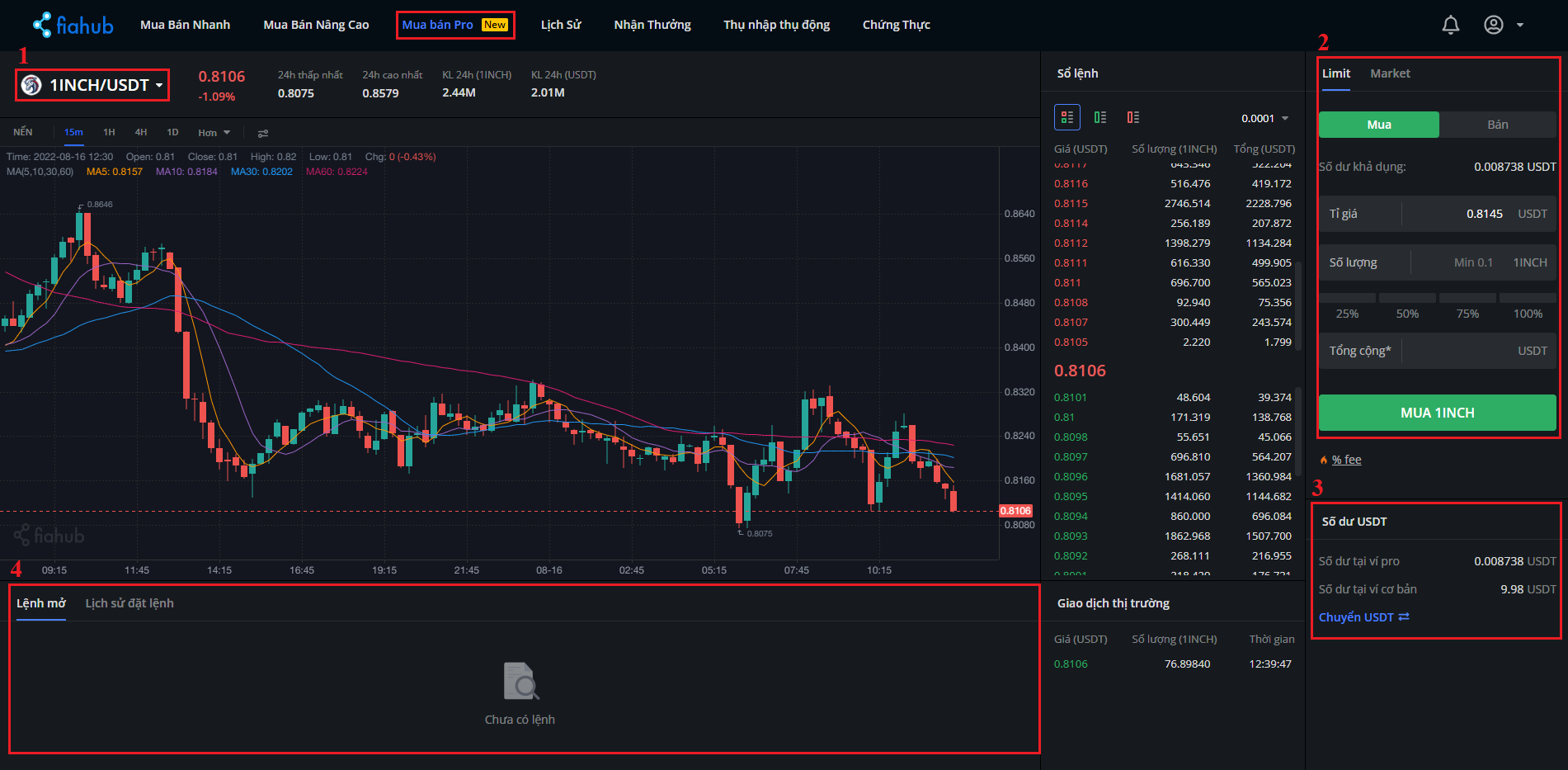1568x770 pixels.
Task: Open Mua bán Pro page
Action: pyautogui.click(x=455, y=25)
